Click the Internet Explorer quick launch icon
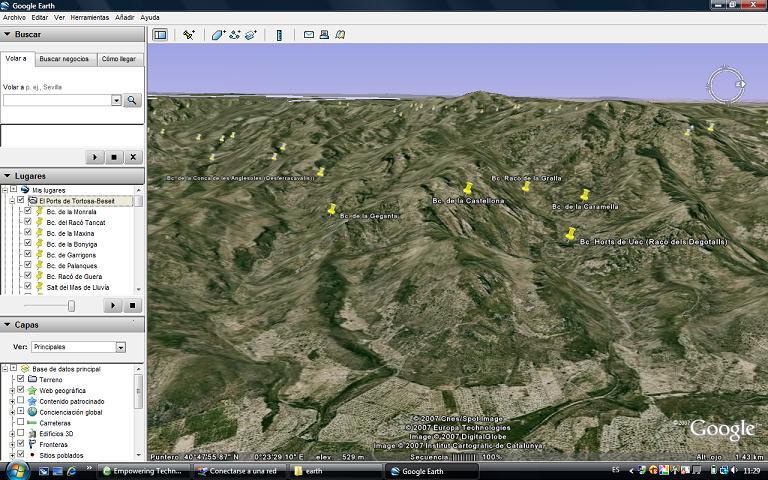Image resolution: width=768 pixels, height=480 pixels. pos(72,471)
